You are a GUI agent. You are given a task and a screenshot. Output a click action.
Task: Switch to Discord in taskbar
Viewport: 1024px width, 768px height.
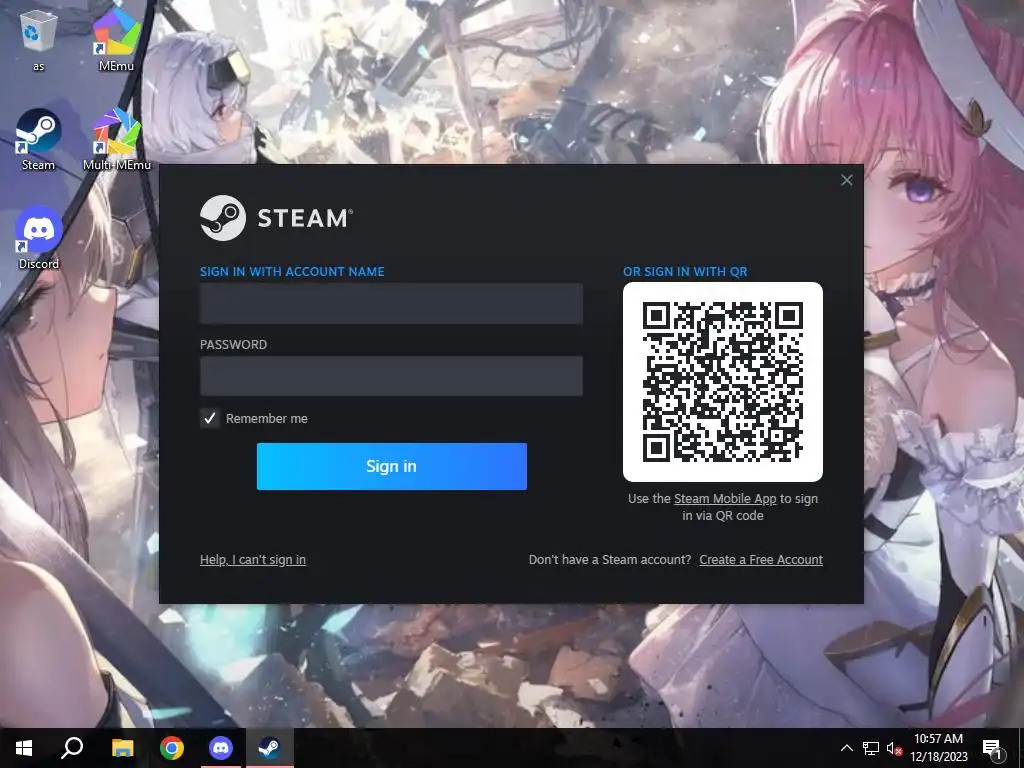pos(221,748)
